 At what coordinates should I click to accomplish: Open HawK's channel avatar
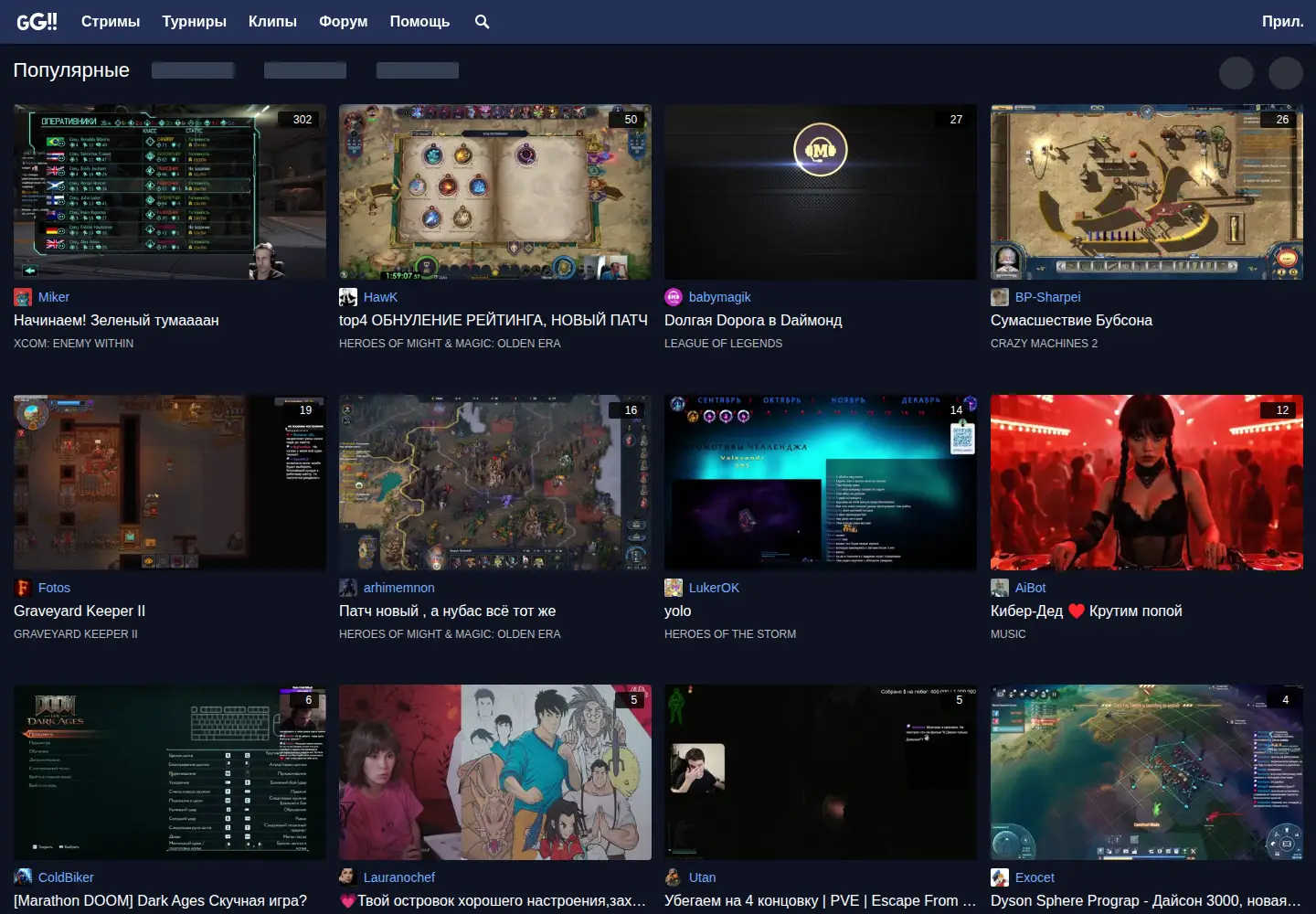click(x=348, y=297)
